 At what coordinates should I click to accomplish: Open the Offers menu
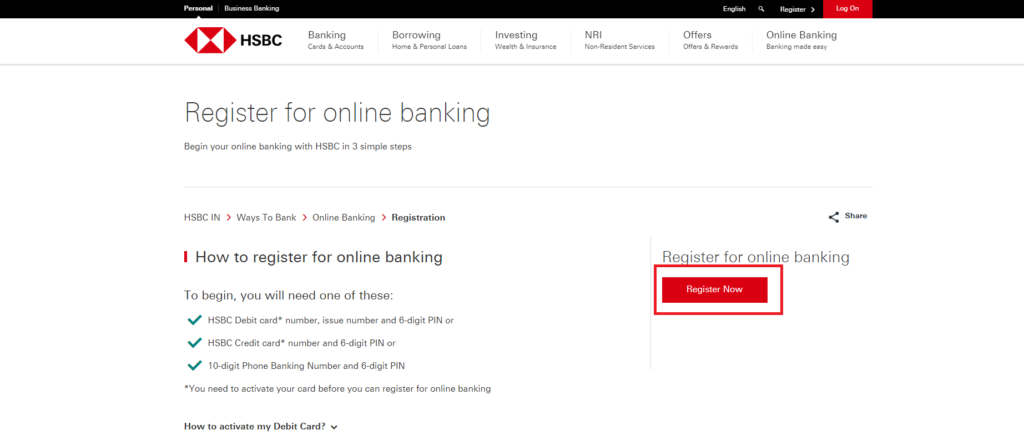[710, 40]
